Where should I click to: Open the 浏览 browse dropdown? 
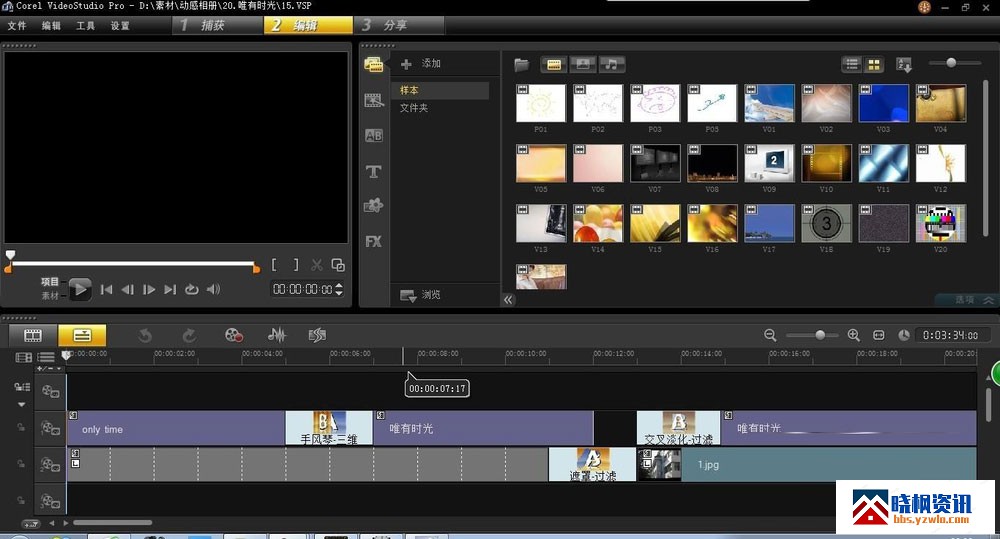pos(421,296)
